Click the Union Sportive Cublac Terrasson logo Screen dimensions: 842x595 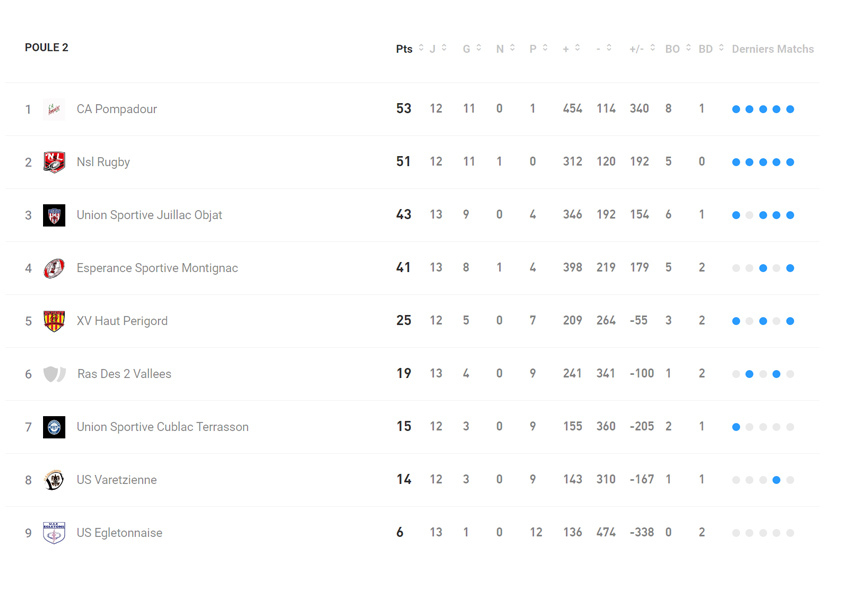click(x=54, y=427)
